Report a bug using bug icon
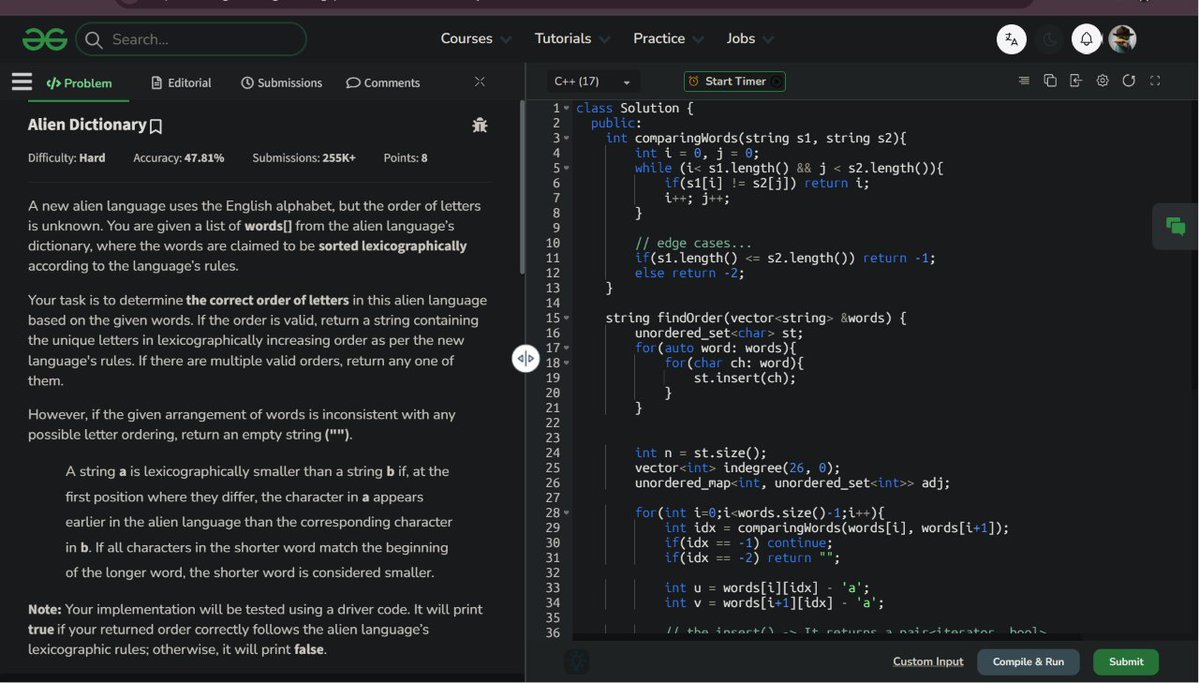The image size is (1199, 683). click(x=479, y=125)
